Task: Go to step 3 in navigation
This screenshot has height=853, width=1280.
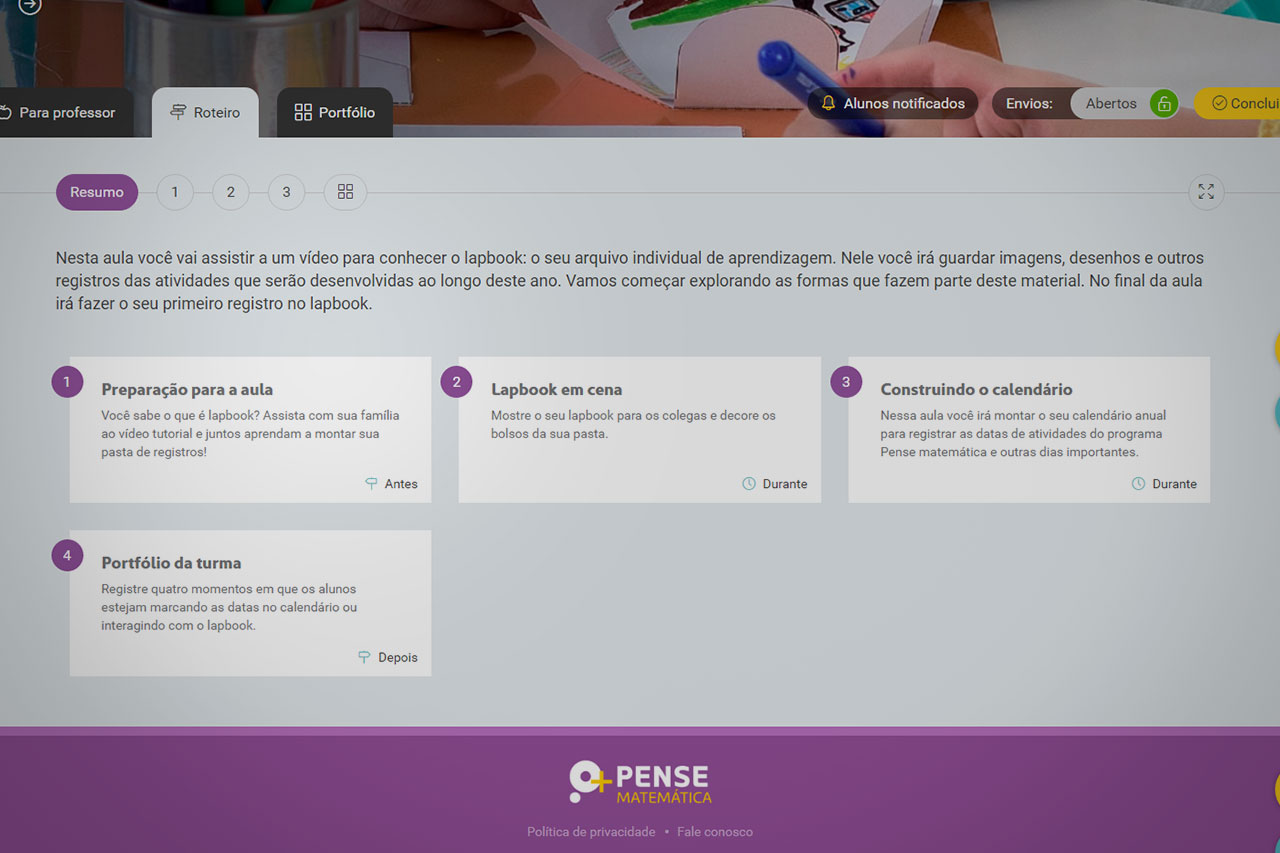Action: point(286,192)
